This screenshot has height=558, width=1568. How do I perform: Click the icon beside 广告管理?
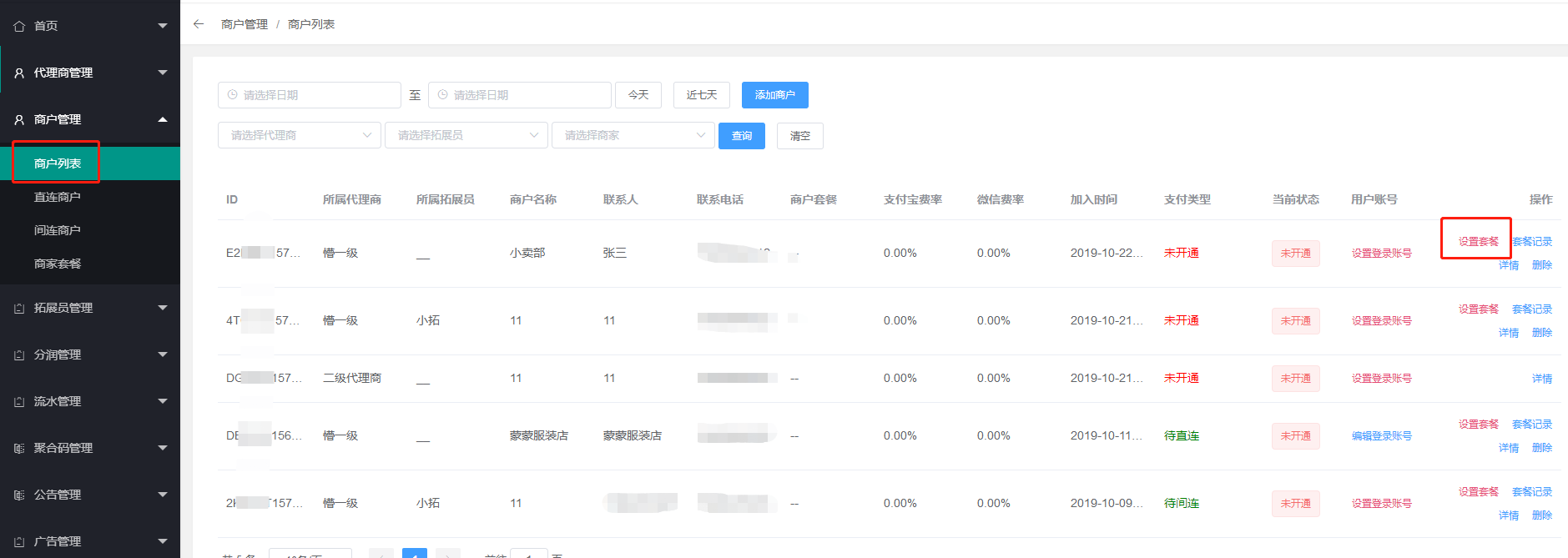[x=19, y=542]
